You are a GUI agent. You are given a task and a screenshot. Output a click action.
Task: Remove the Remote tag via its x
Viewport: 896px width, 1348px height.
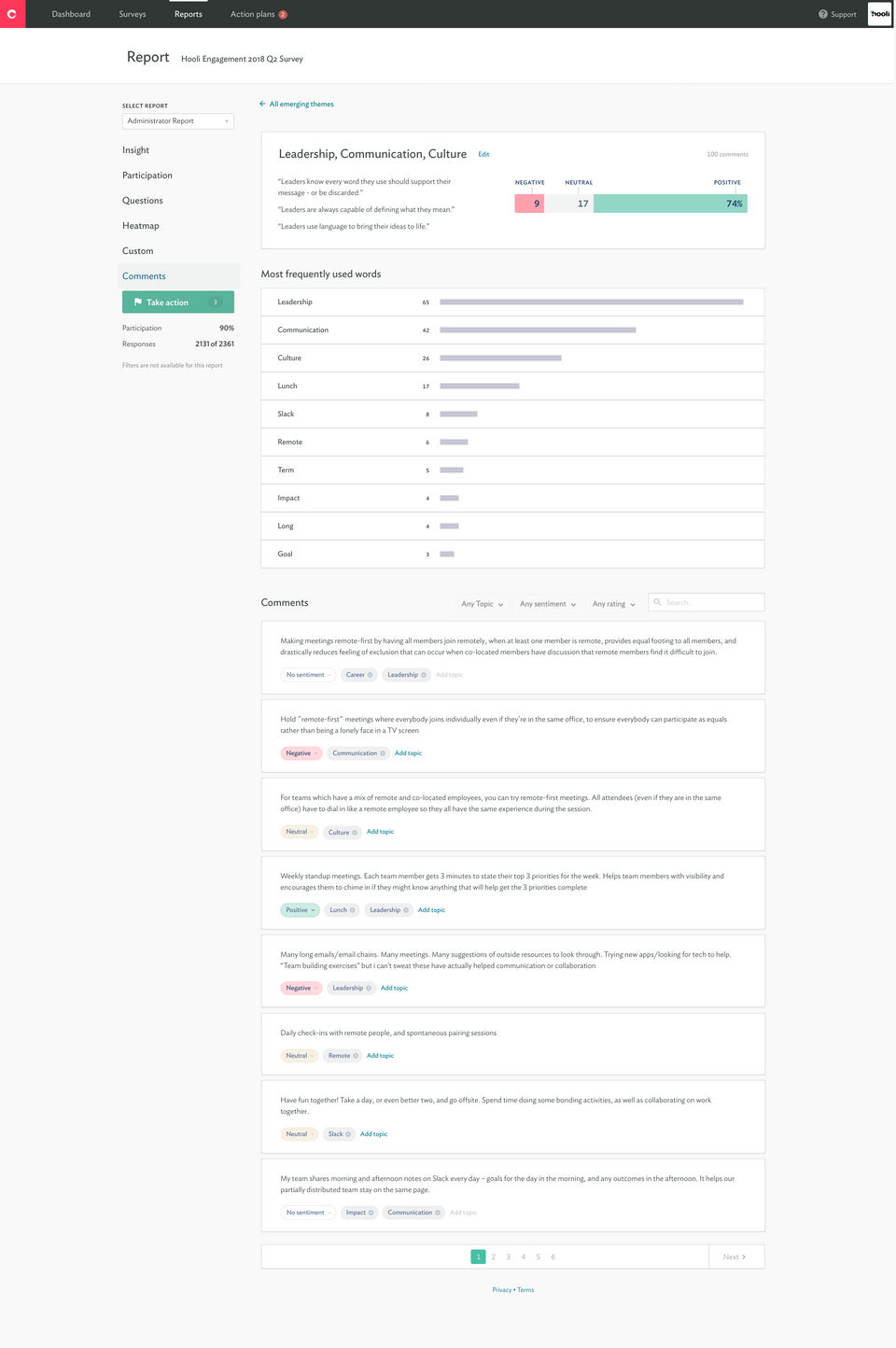pyautogui.click(x=356, y=1056)
